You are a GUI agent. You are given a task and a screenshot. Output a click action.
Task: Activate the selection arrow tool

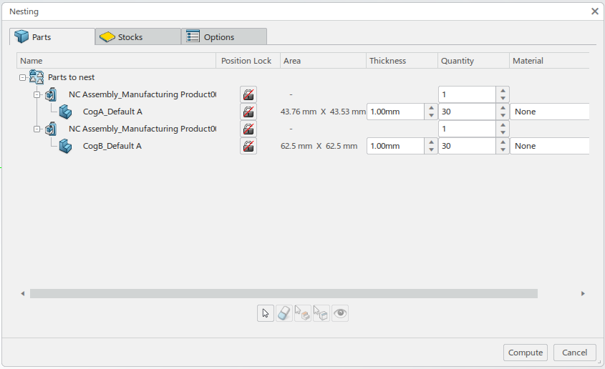(265, 313)
